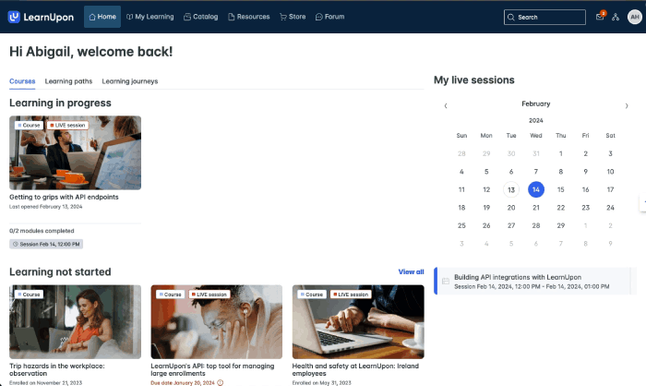Click Course tag on API endpoints card

click(x=29, y=125)
